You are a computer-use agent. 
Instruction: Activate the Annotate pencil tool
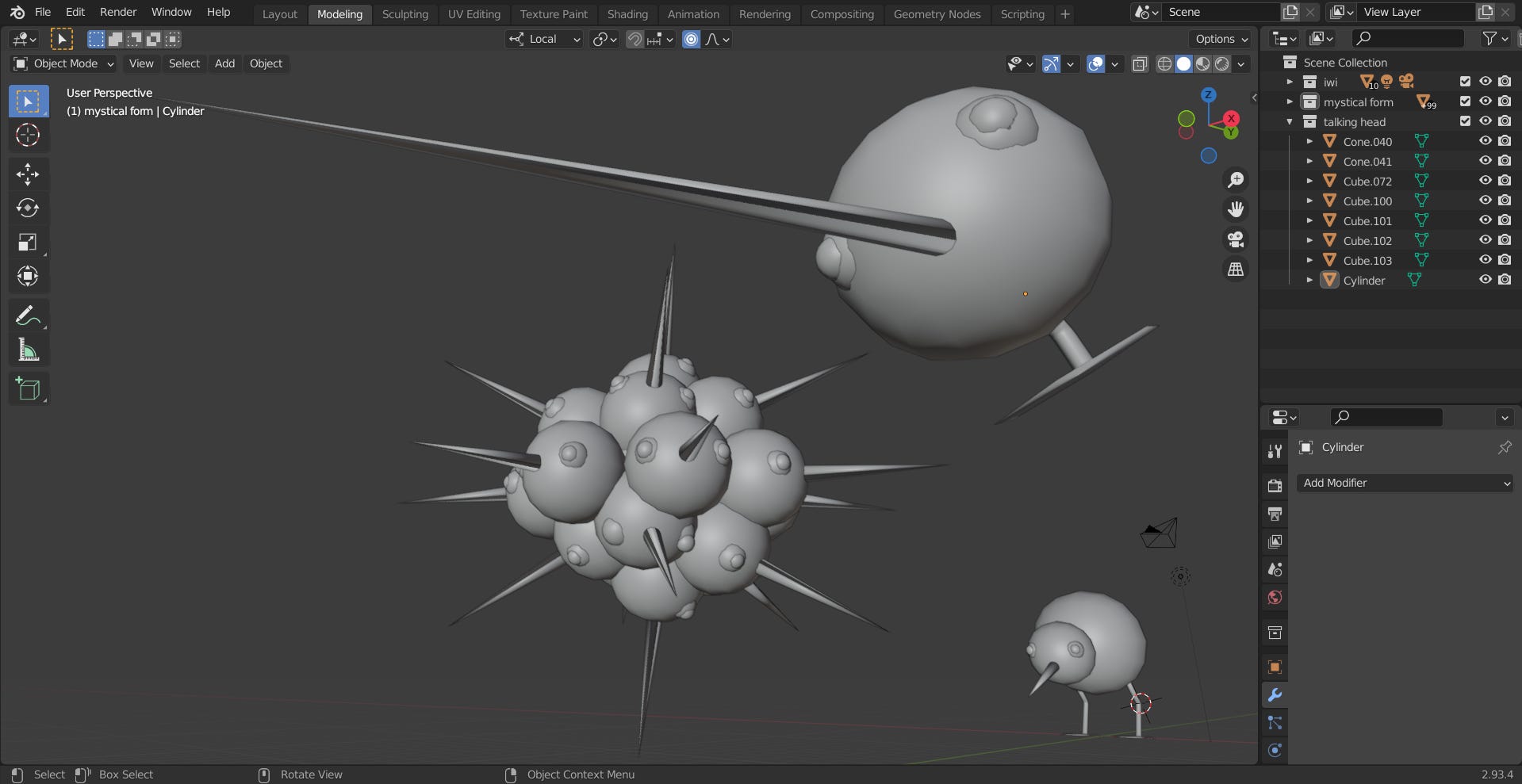(x=28, y=316)
